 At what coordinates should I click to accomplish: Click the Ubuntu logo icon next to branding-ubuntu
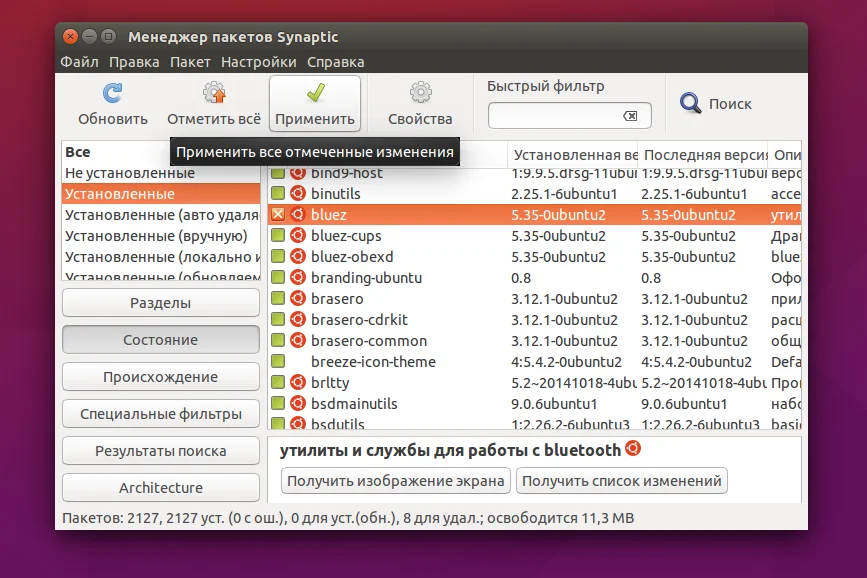pos(298,278)
